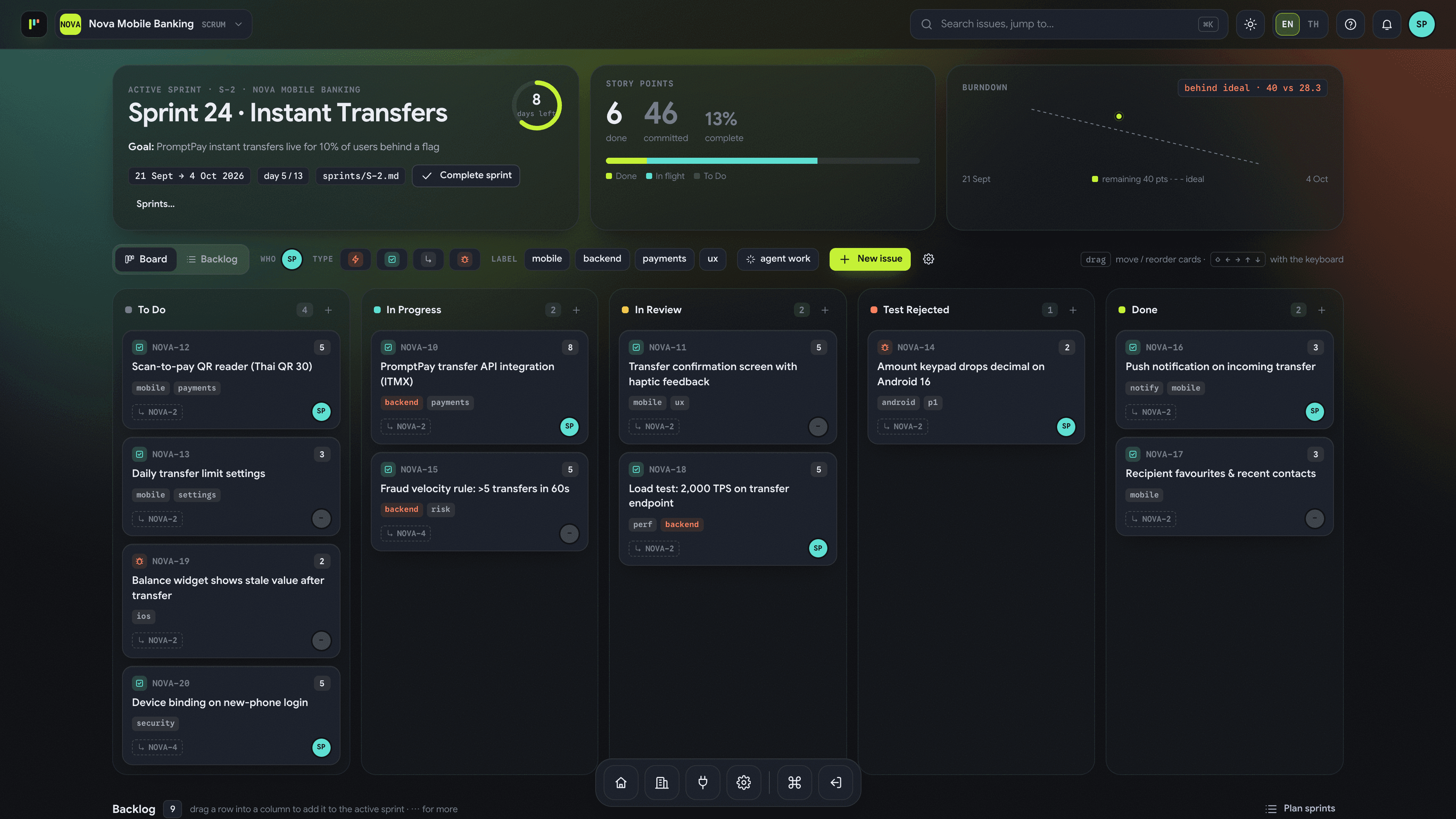The image size is (1456, 819).
Task: Click the home icon in the bottom dock
Action: [x=621, y=782]
